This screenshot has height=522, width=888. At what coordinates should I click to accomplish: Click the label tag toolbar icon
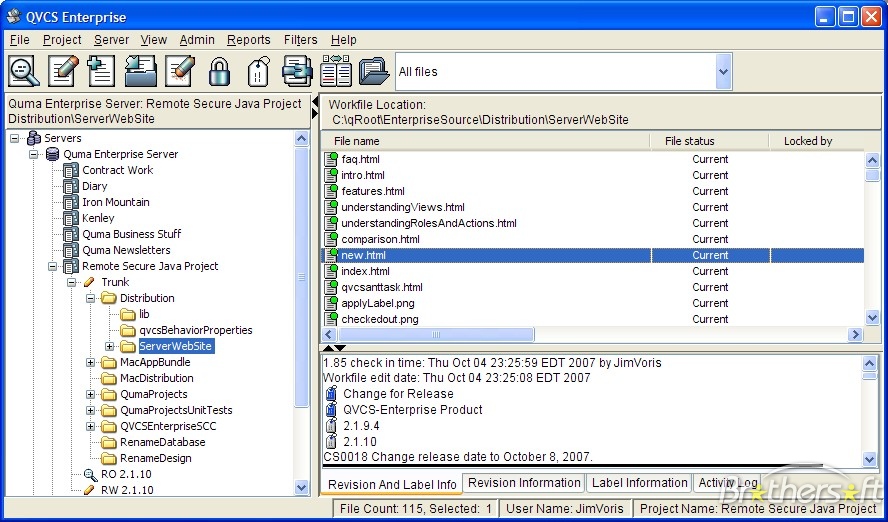point(258,71)
